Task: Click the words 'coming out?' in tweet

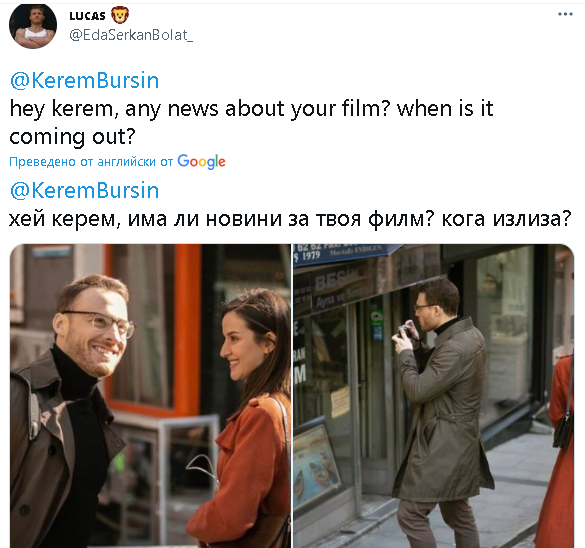Action: (x=72, y=137)
